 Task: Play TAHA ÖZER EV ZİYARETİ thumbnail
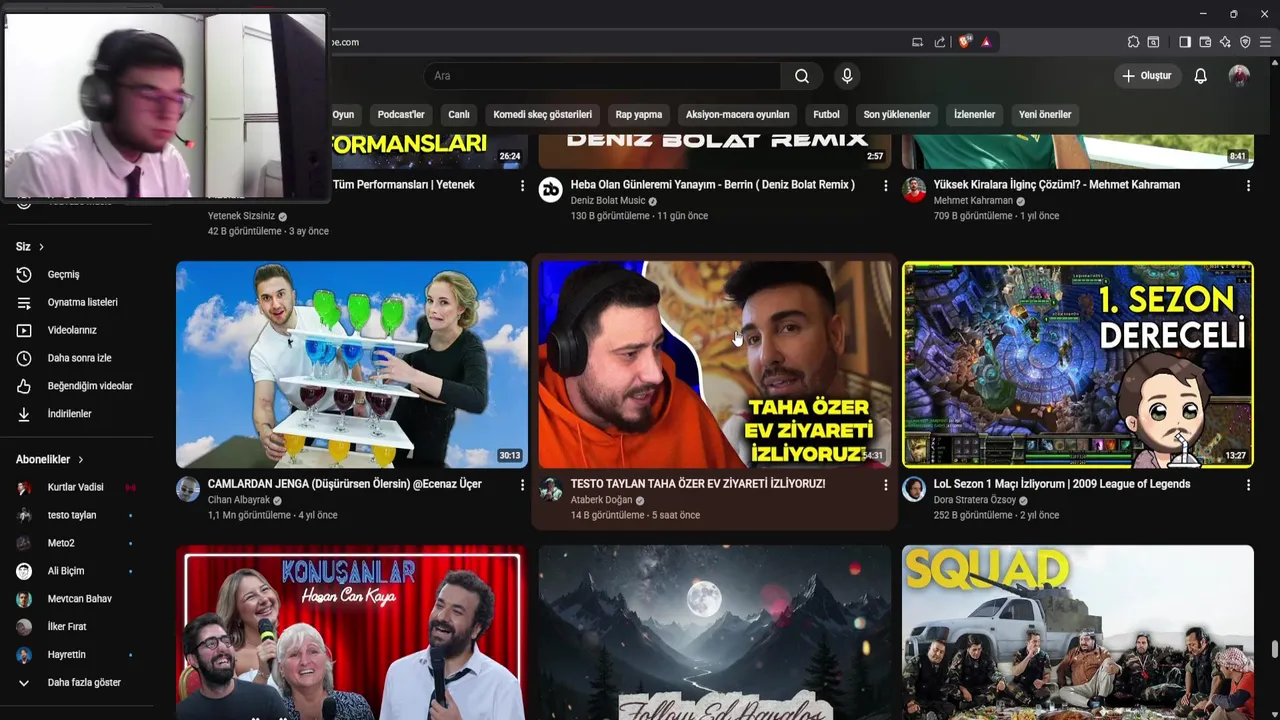715,365
